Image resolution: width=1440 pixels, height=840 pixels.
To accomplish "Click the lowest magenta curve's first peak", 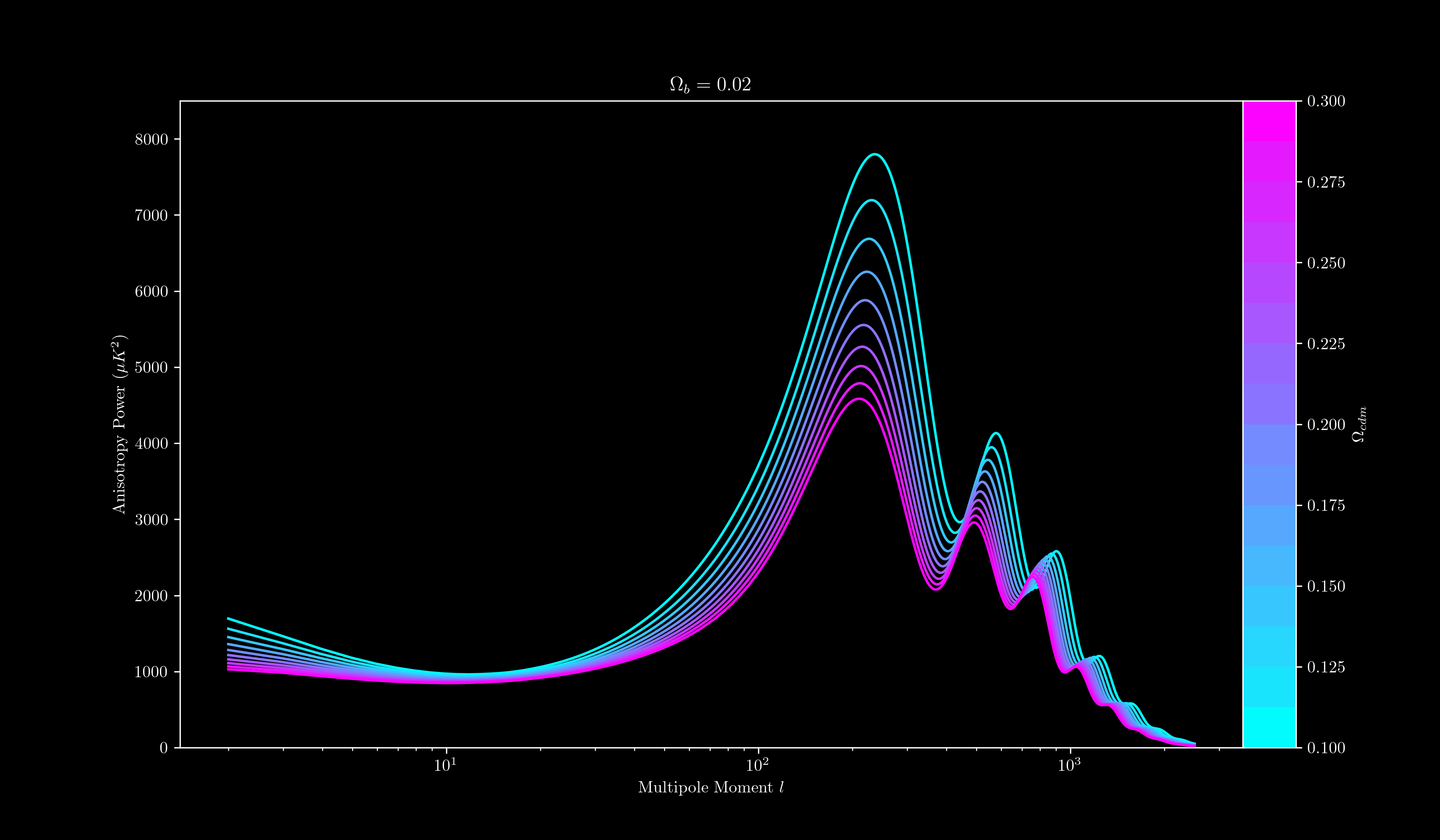I will coord(860,399).
